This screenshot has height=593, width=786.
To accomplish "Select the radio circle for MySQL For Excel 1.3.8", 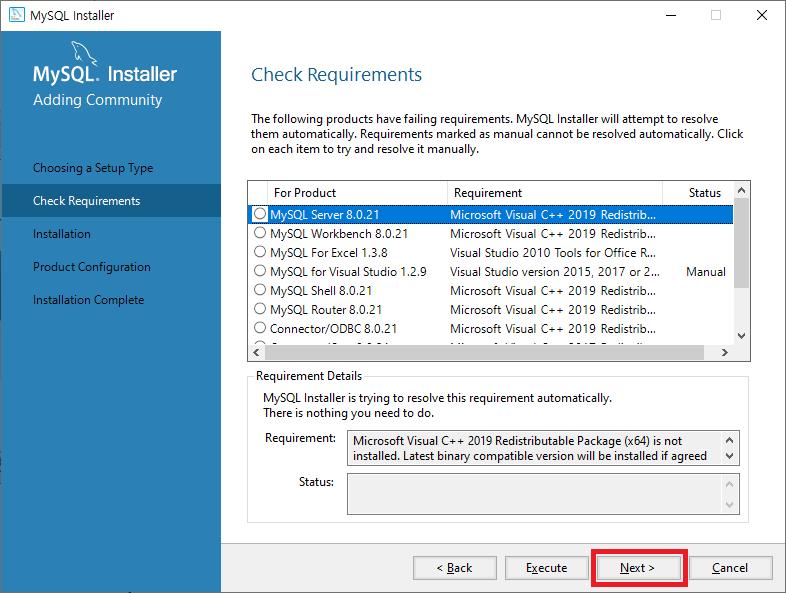I will 260,252.
